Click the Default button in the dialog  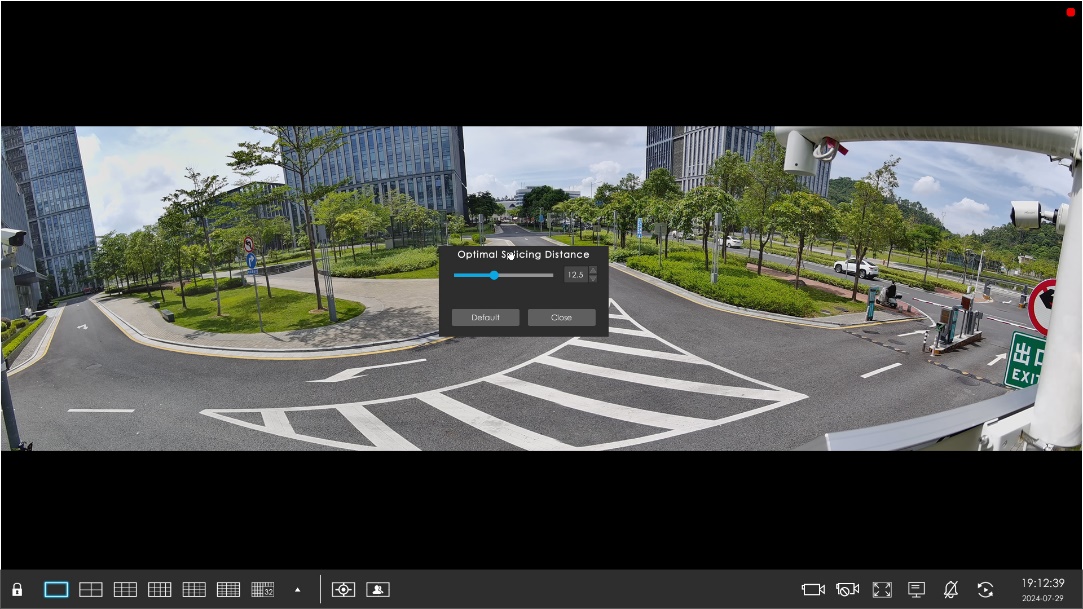click(x=486, y=318)
